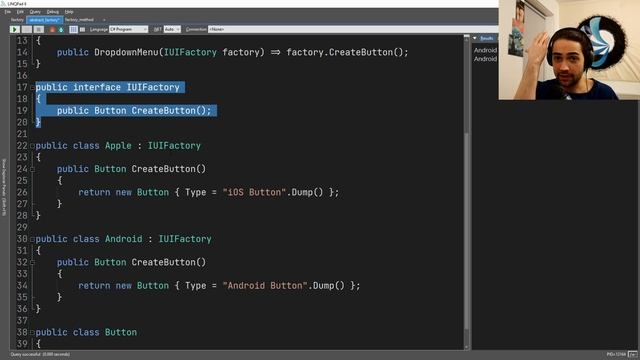The height and width of the screenshot is (360, 640).
Task: Switch to the factory_method query tab
Action: pyautogui.click(x=80, y=20)
